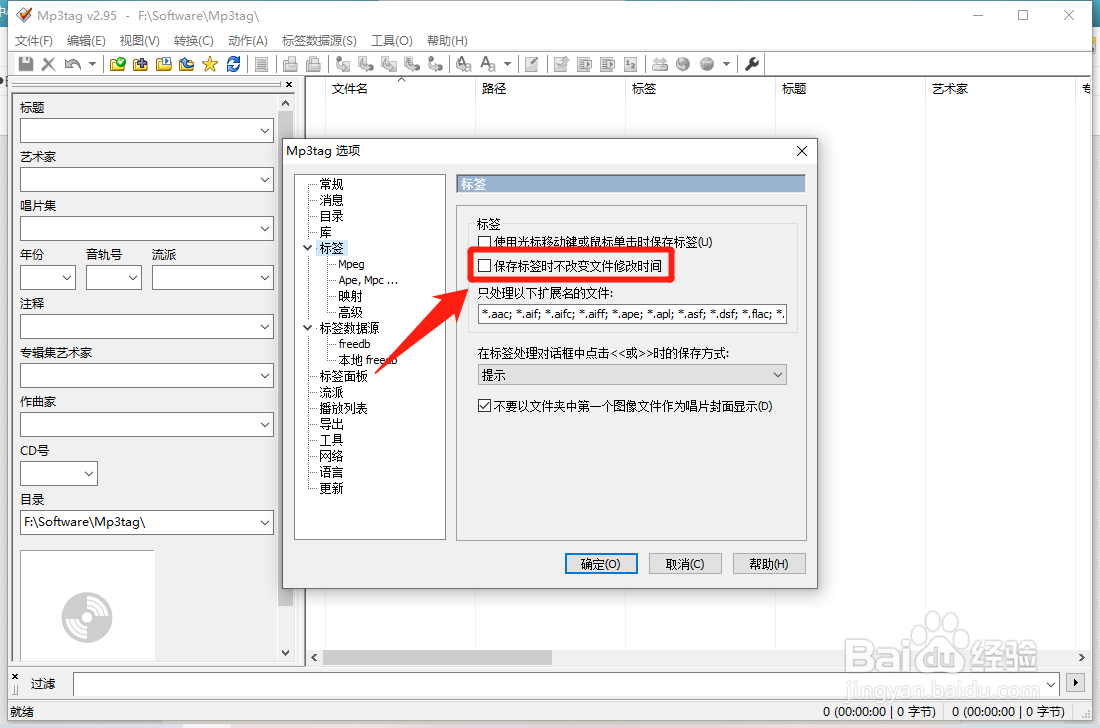This screenshot has width=1100, height=728.
Task: Open the 视图(V) menu
Action: coord(140,41)
